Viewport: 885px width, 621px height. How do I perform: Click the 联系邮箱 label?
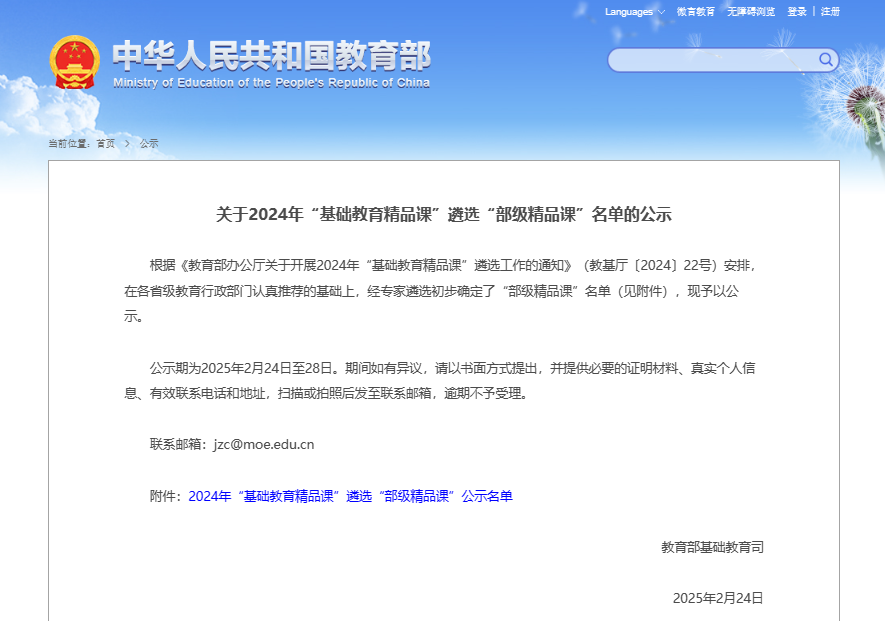[178, 444]
